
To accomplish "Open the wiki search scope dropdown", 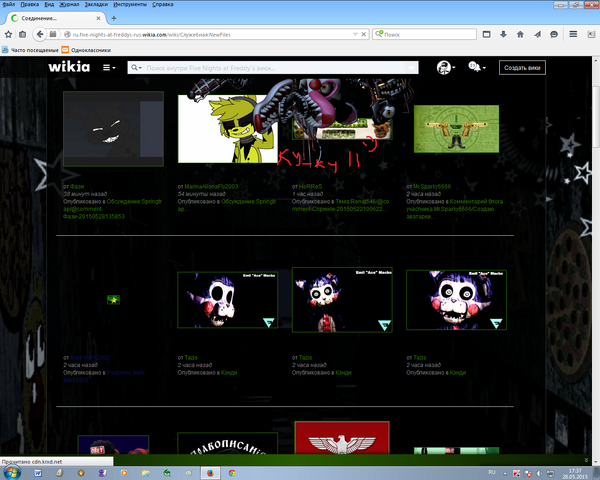I will (136, 68).
